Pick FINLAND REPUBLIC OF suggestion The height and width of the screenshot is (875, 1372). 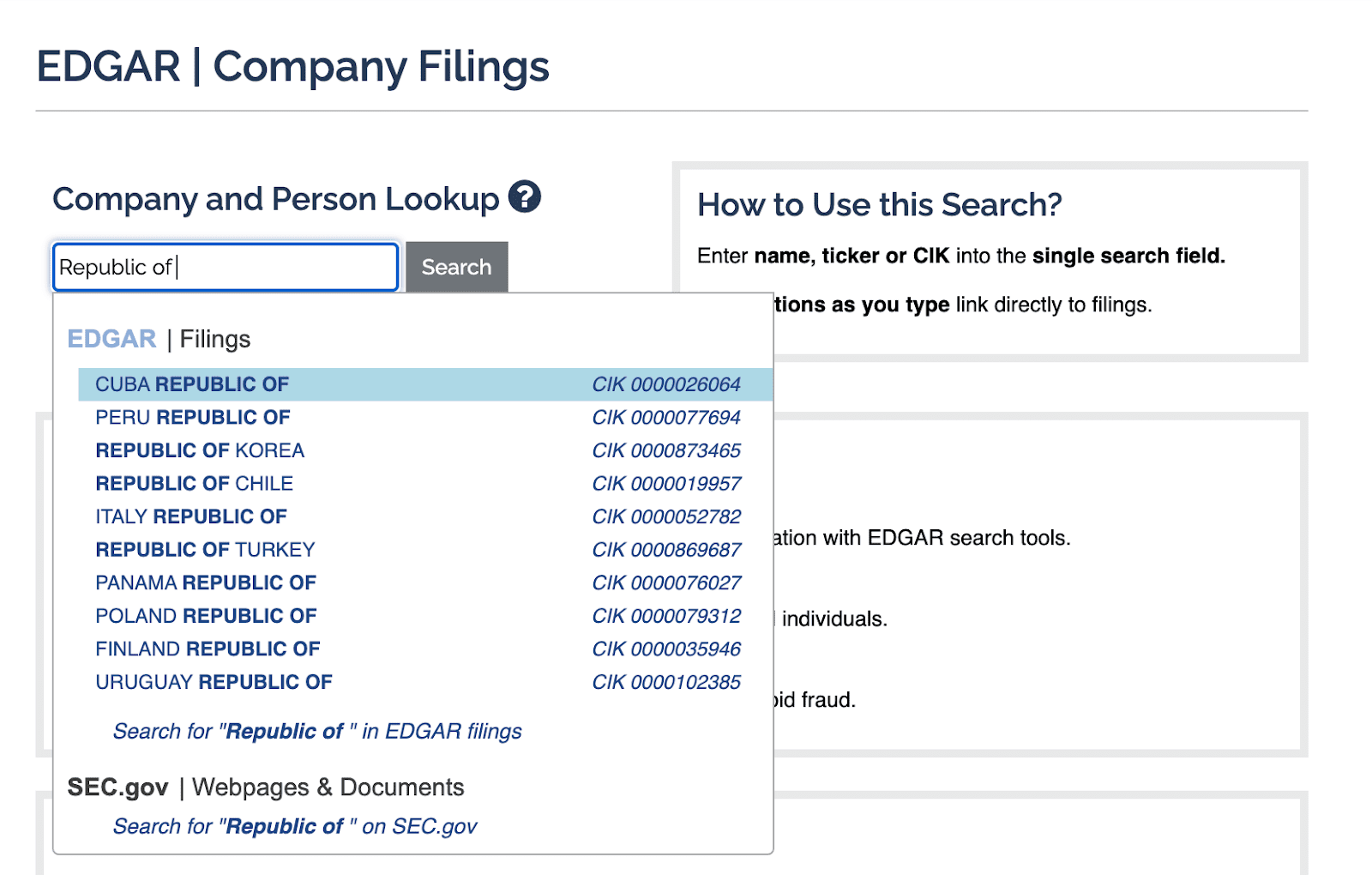coord(208,649)
